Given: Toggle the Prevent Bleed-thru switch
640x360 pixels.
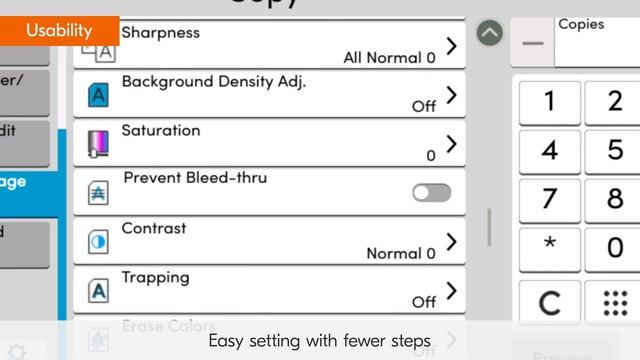Looking at the screenshot, I should coord(431,193).
